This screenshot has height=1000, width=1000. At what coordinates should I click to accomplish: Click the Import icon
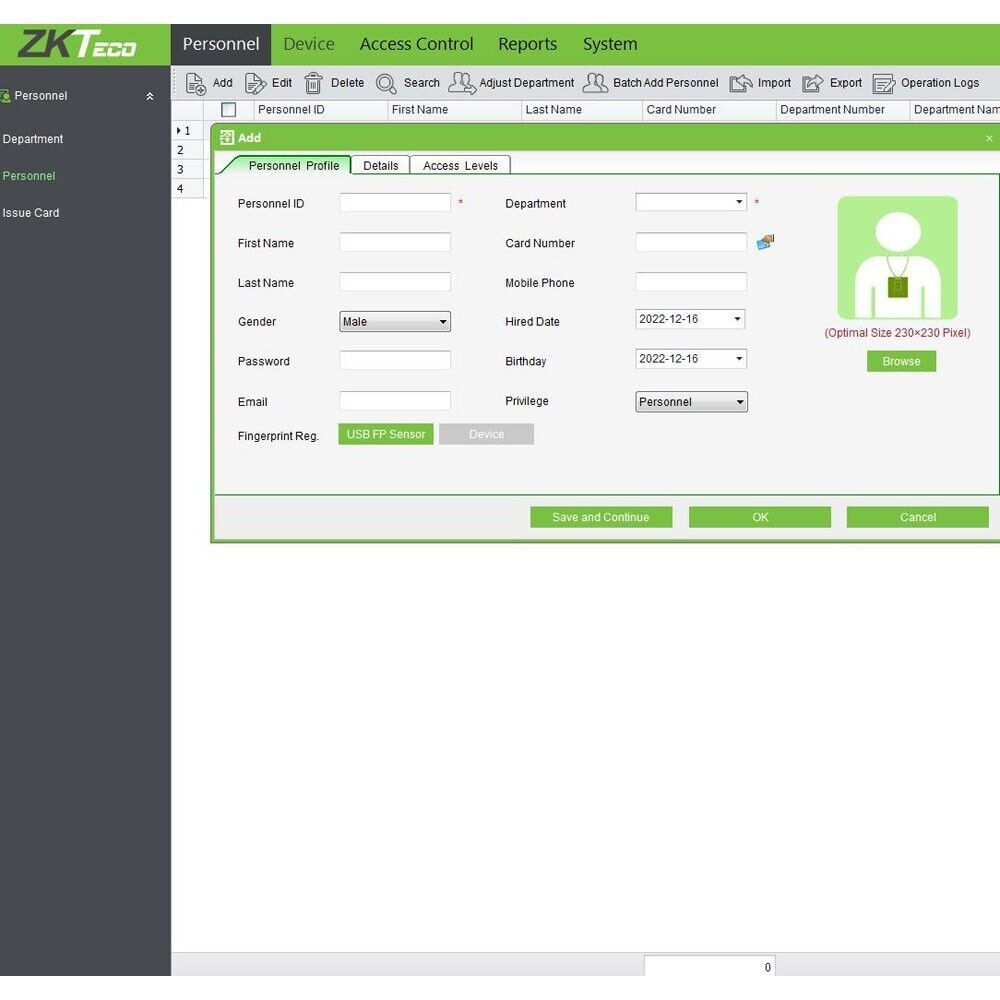[x=741, y=84]
